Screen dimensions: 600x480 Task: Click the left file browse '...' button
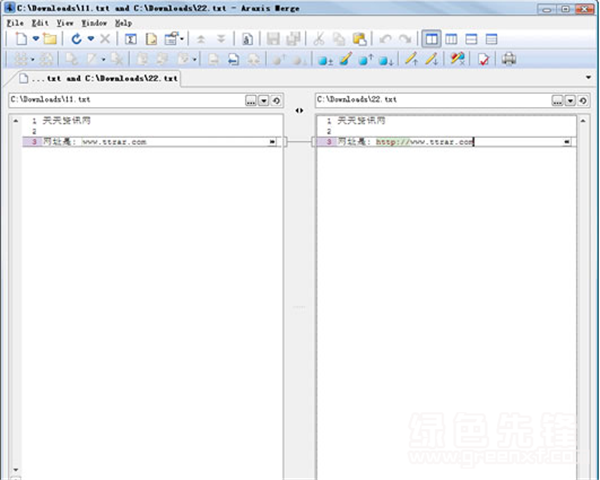click(x=251, y=100)
